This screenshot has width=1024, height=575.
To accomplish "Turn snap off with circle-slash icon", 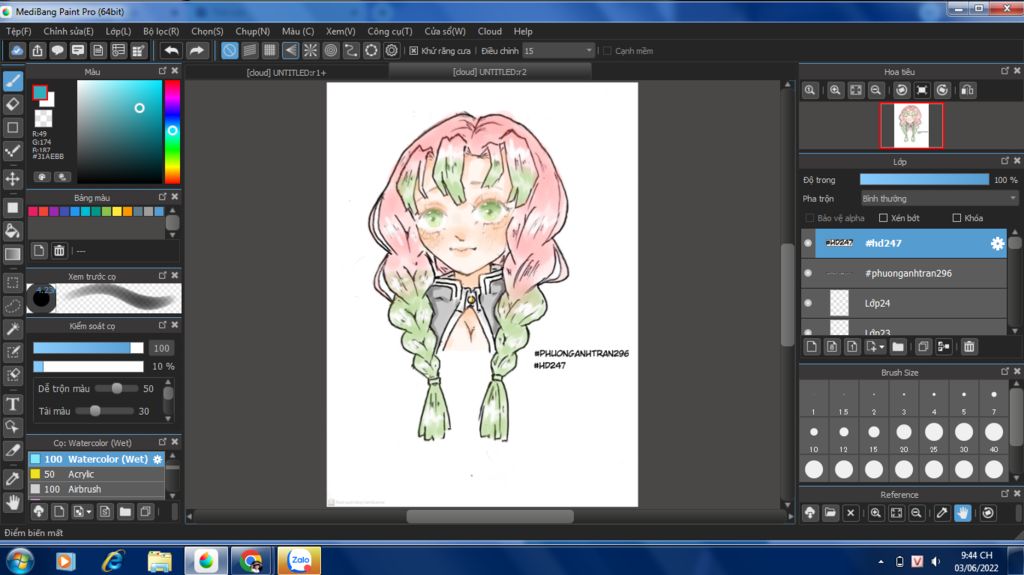I will point(229,50).
